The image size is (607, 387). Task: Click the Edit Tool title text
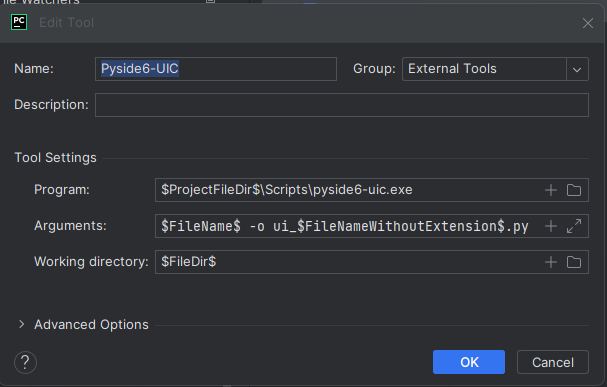tap(67, 22)
